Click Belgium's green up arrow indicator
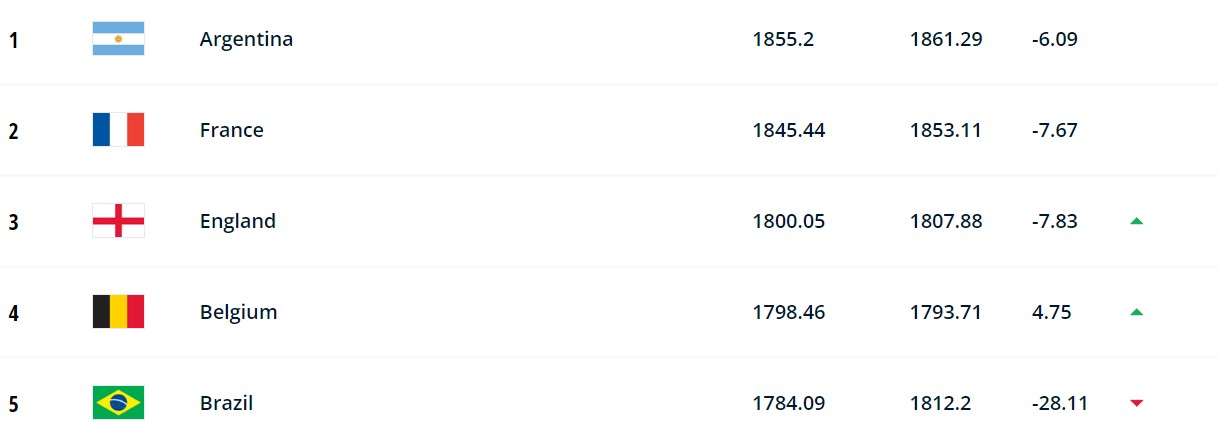This screenshot has width=1218, height=444. (1136, 312)
